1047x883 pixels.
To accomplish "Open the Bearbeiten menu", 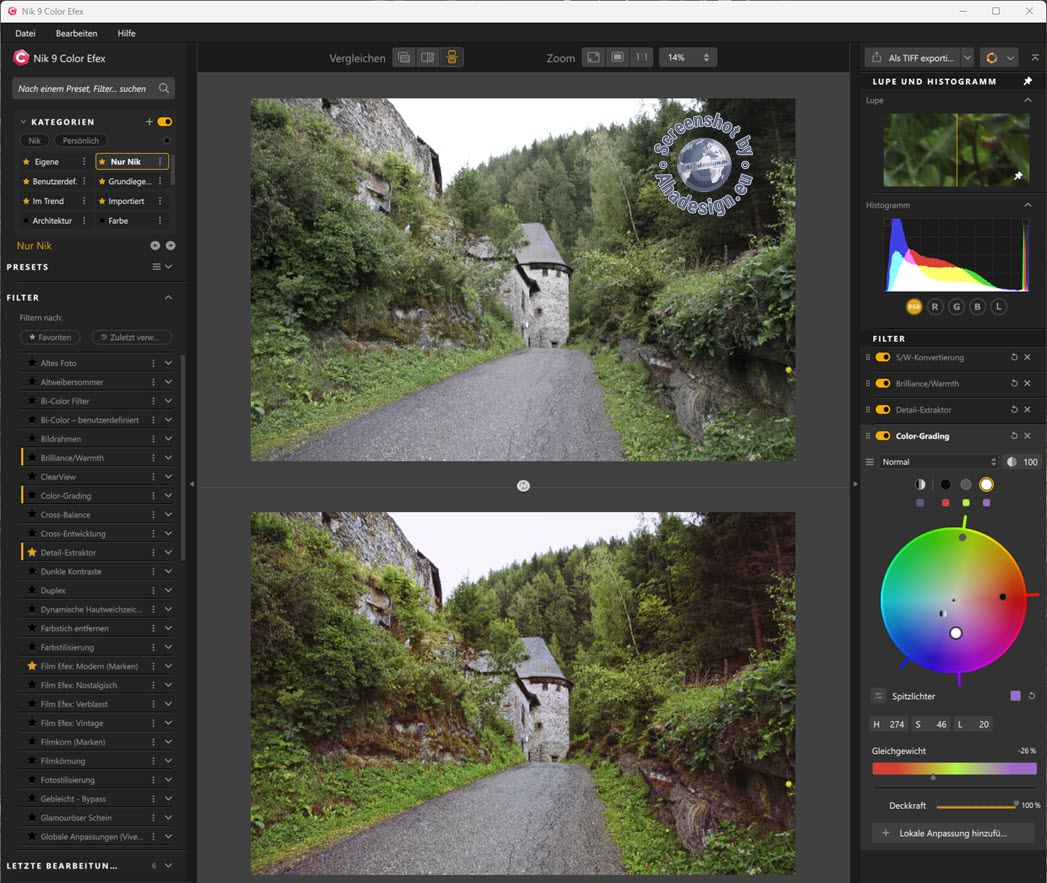I will point(76,33).
